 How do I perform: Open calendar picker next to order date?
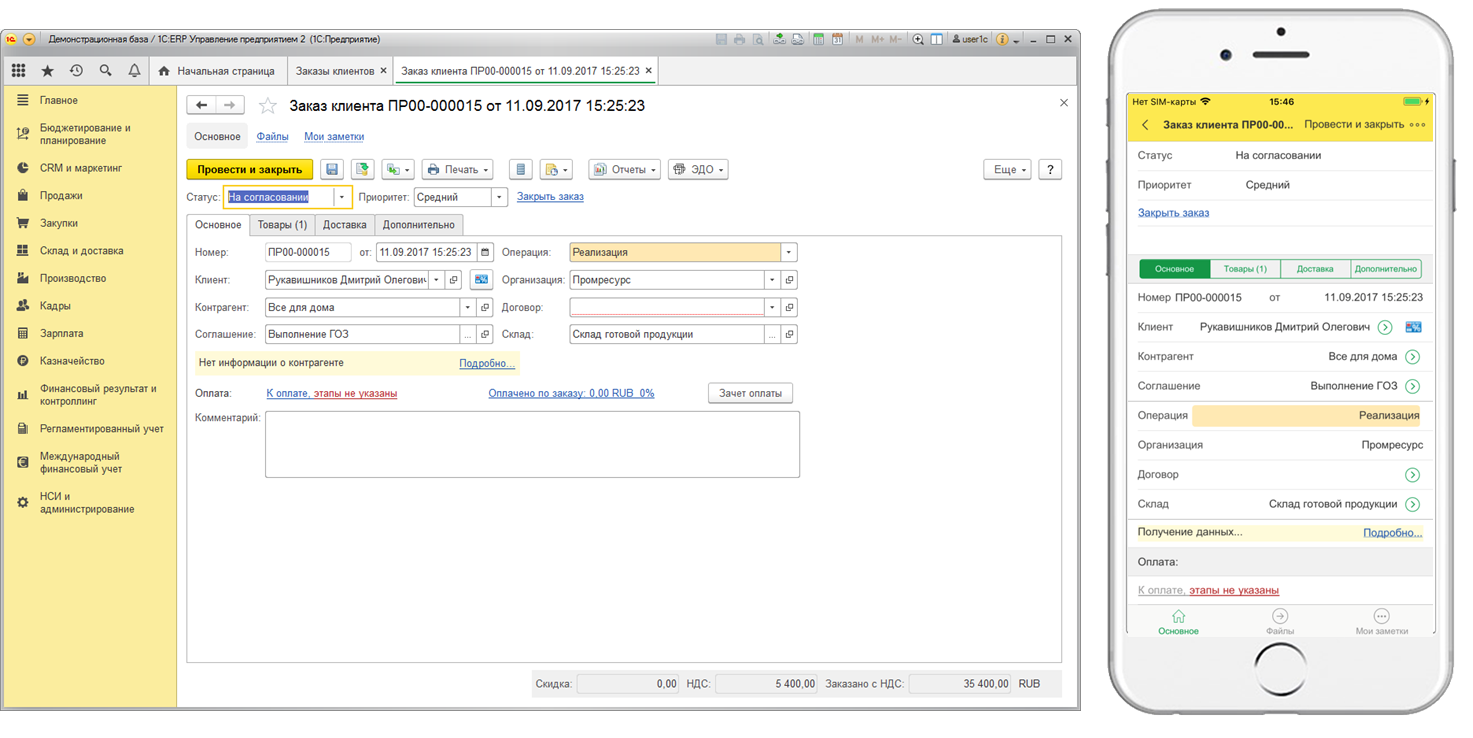tap(485, 253)
